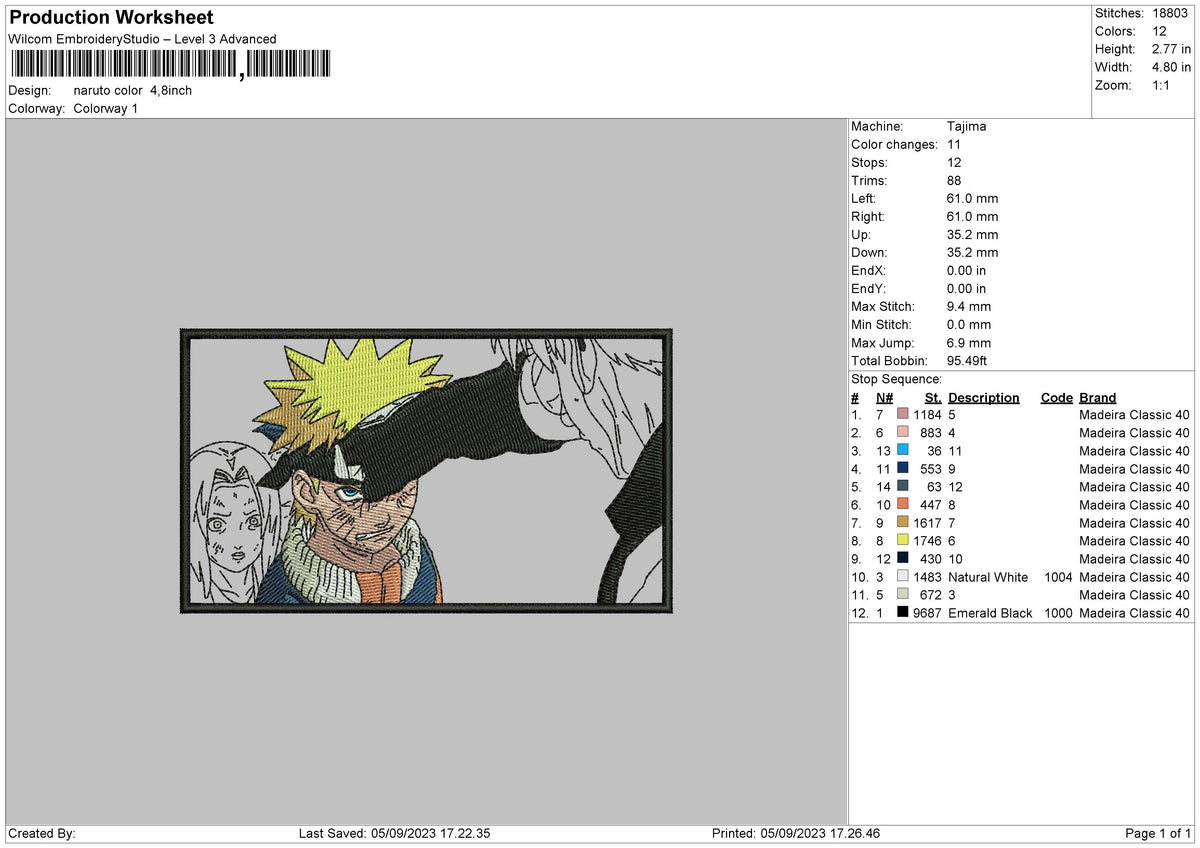Click the Max Jump value 6.9 mm

click(969, 342)
